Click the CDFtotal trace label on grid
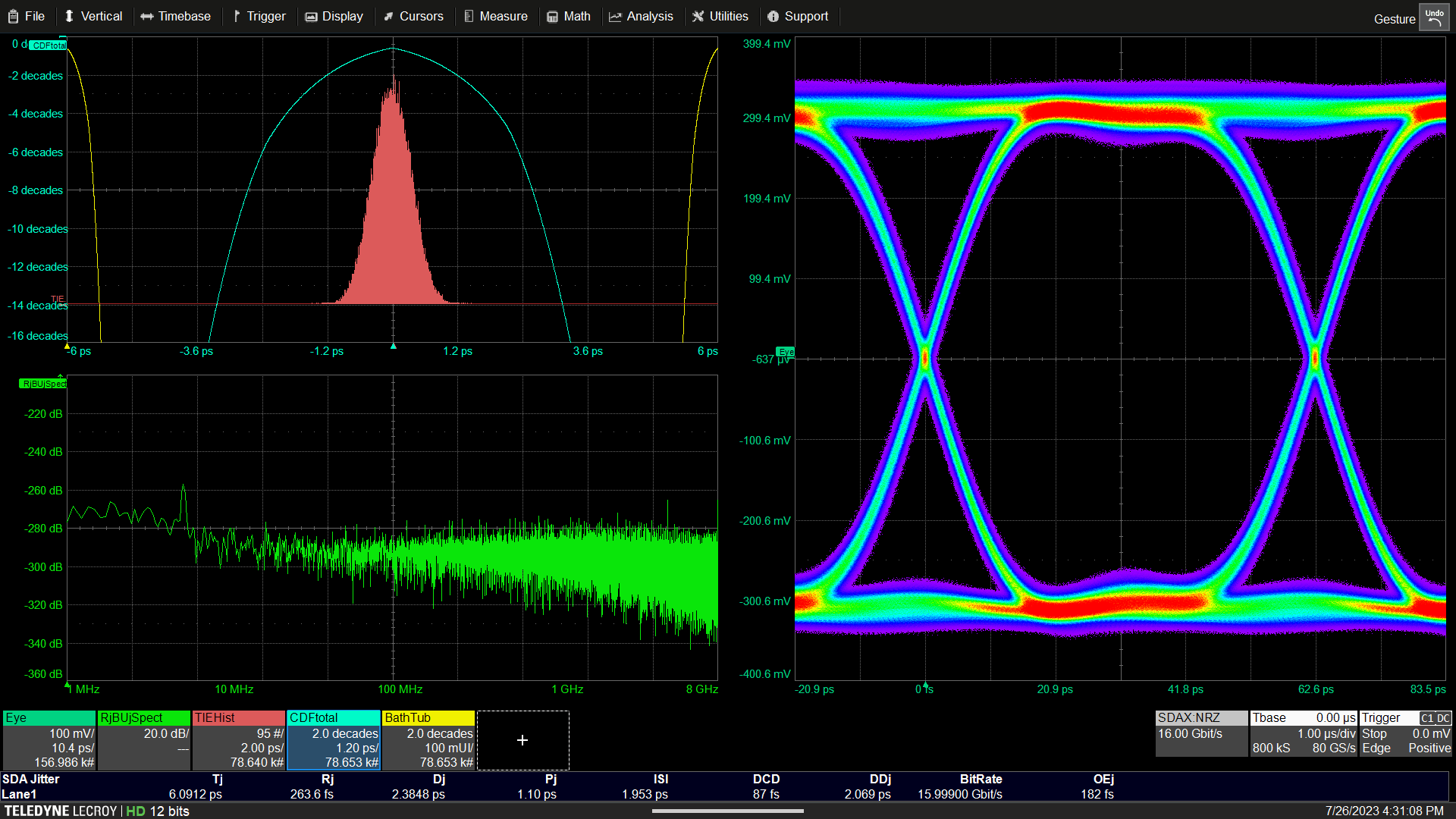The height and width of the screenshot is (819, 1456). pyautogui.click(x=49, y=45)
